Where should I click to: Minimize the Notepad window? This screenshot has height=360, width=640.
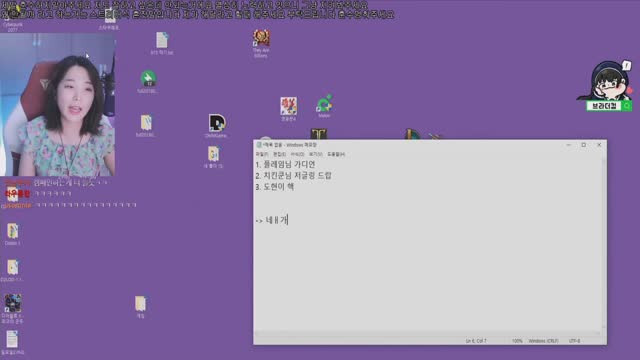(569, 145)
